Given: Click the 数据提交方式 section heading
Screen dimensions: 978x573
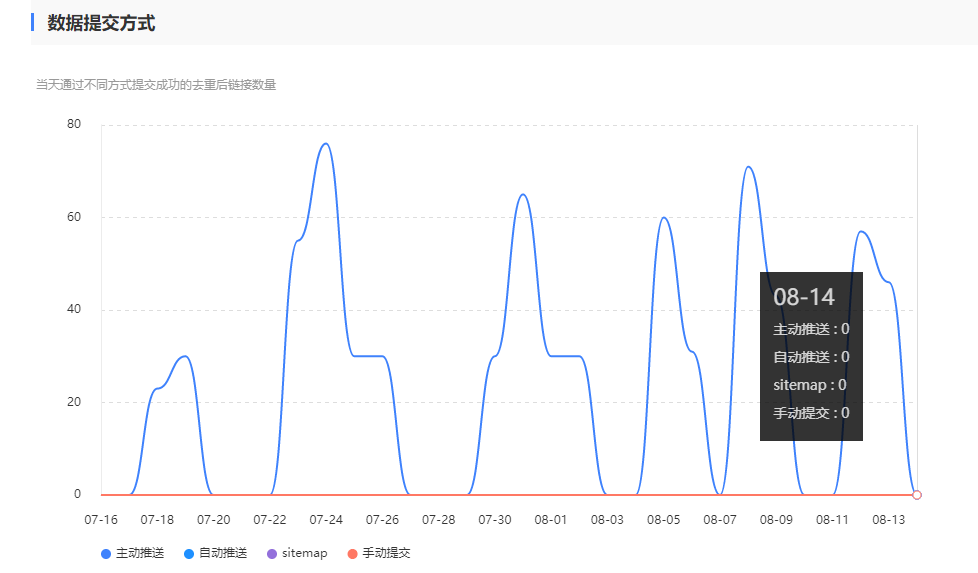Looking at the screenshot, I should [x=101, y=23].
